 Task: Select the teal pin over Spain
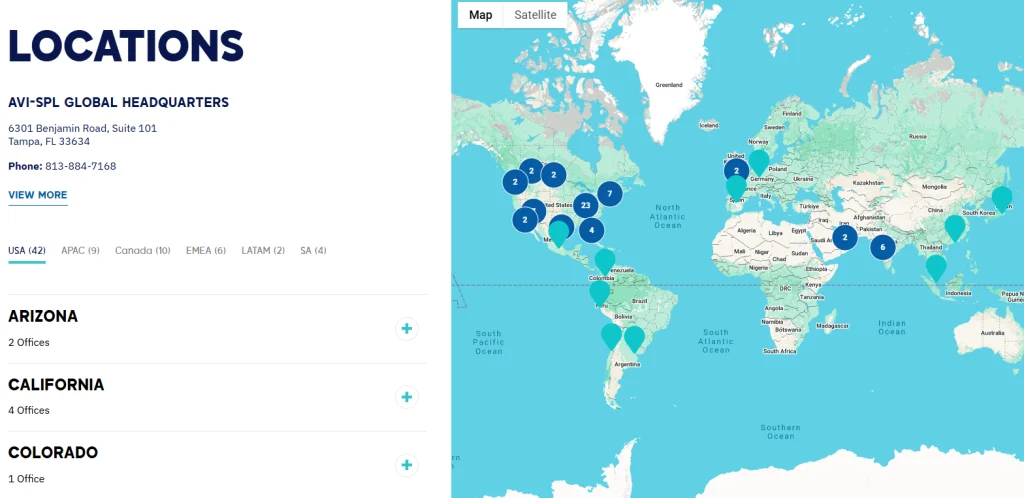[736, 187]
